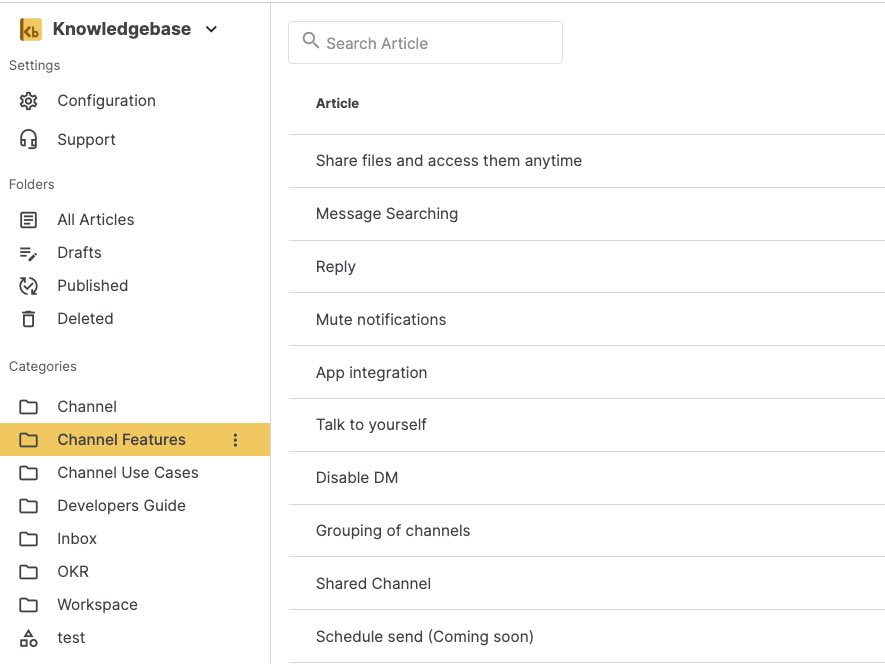This screenshot has width=885, height=664.
Task: Click the OKR folder icon
Action: coord(28,572)
